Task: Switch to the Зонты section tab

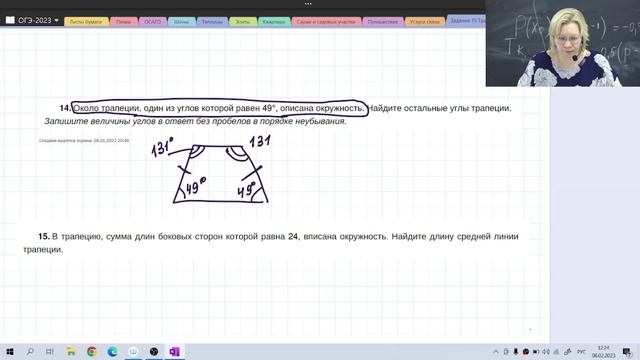Action: pyautogui.click(x=243, y=22)
